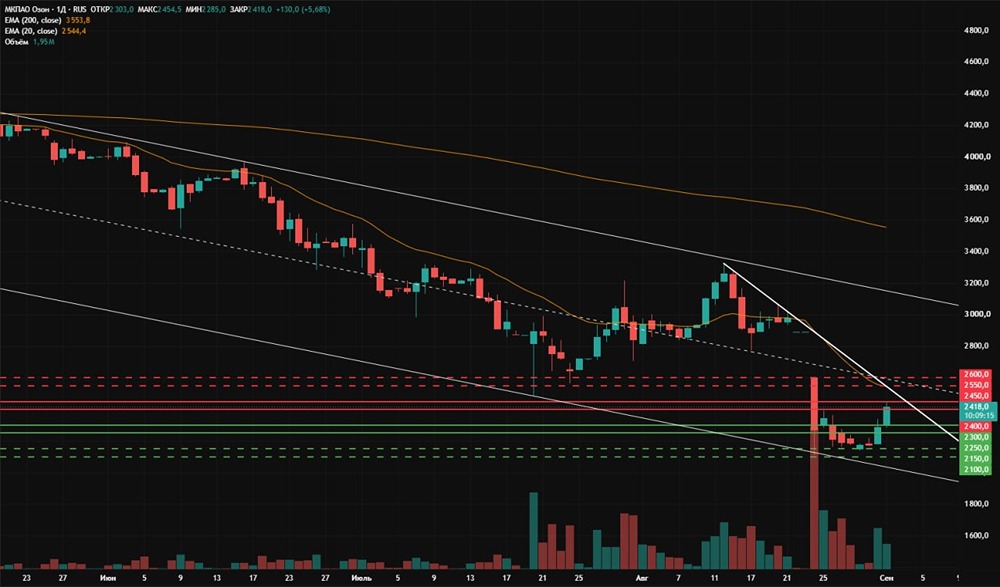Click the 3800,0 price axis tick
Image resolution: width=1000 pixels, height=587 pixels.
(x=976, y=188)
